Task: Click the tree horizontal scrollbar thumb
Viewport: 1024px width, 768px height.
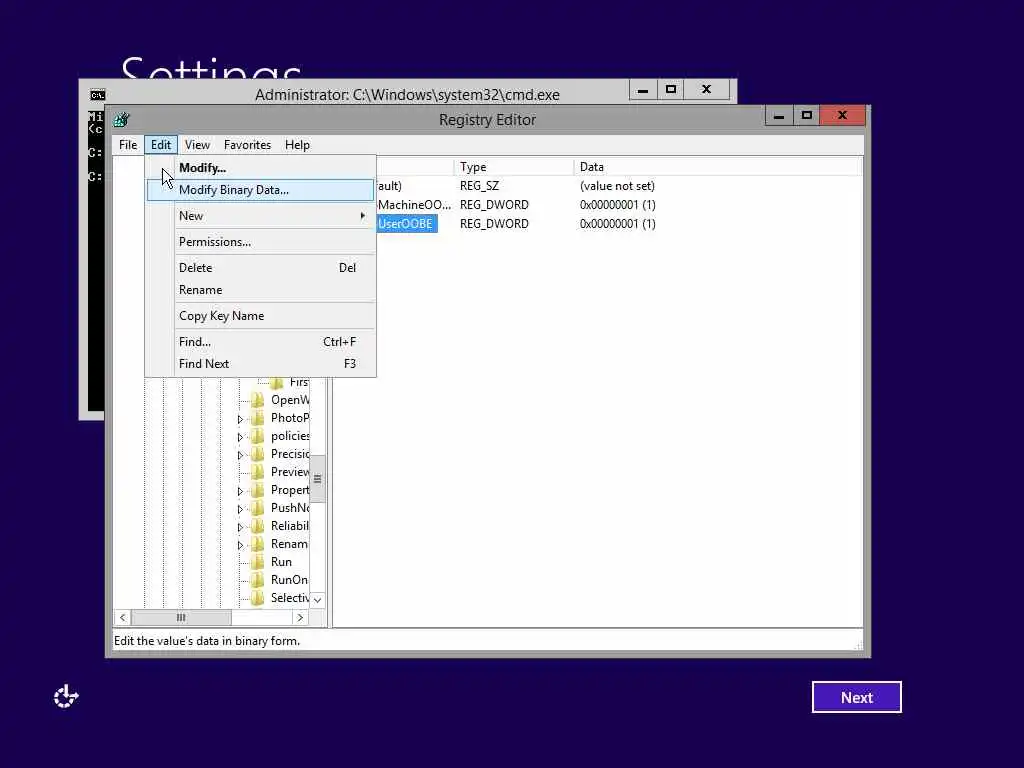Action: [181, 617]
